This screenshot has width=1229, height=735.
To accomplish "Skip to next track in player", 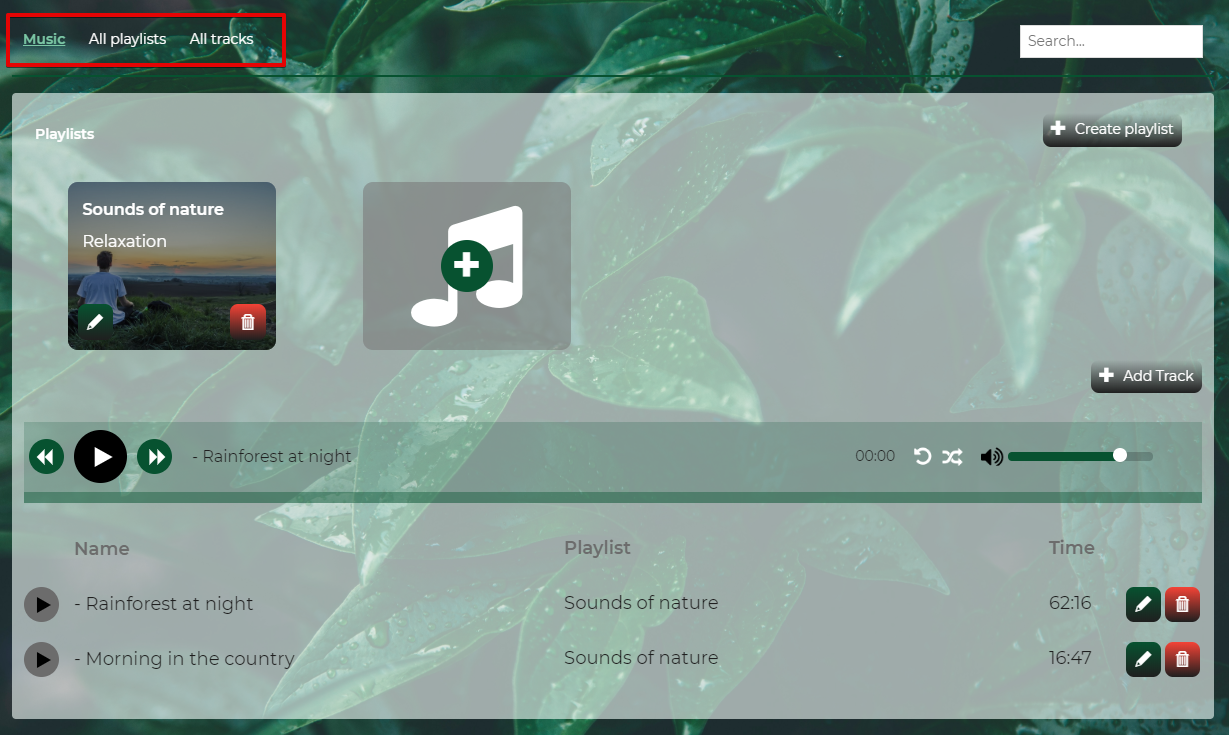I will point(155,457).
